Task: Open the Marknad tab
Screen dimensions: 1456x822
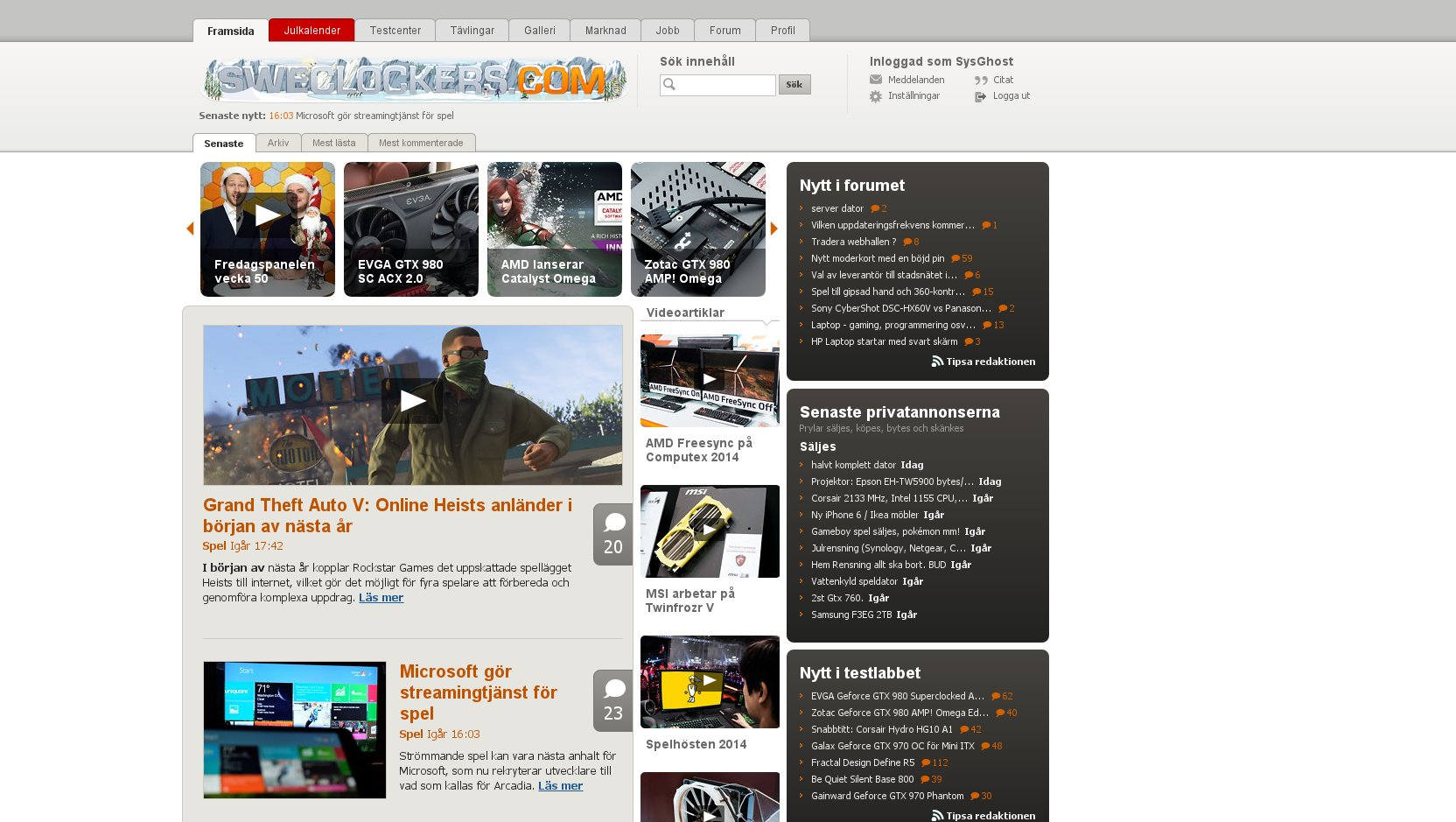Action: (605, 31)
